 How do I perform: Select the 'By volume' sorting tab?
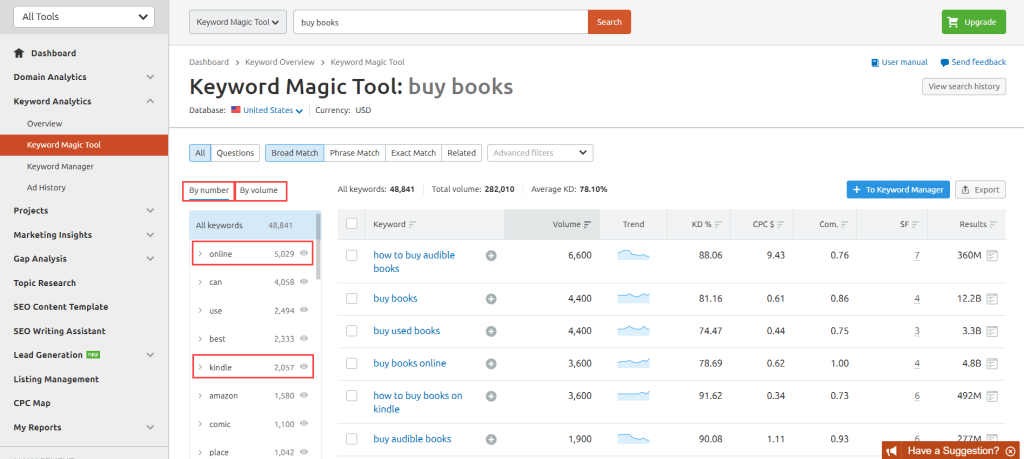[258, 190]
